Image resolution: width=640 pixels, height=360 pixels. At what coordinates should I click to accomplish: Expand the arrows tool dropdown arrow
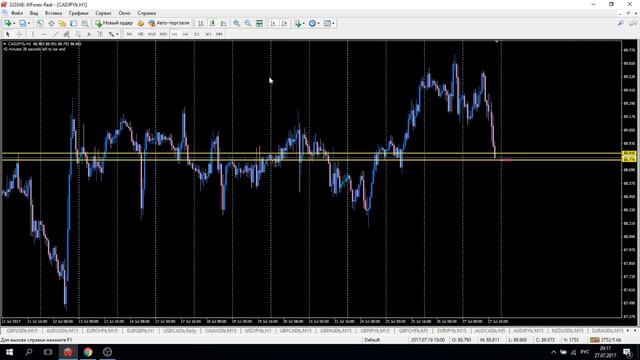(117, 34)
